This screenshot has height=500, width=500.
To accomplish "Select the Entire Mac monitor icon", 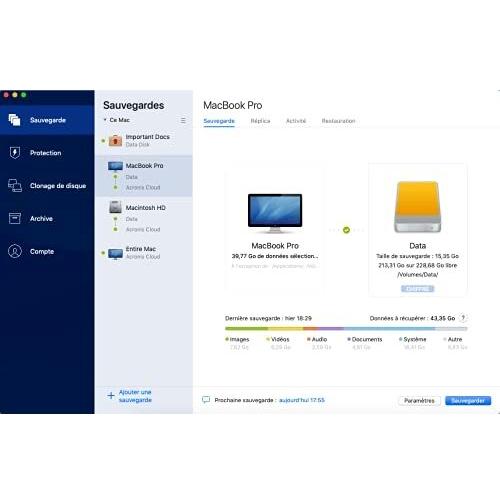I will click(115, 254).
